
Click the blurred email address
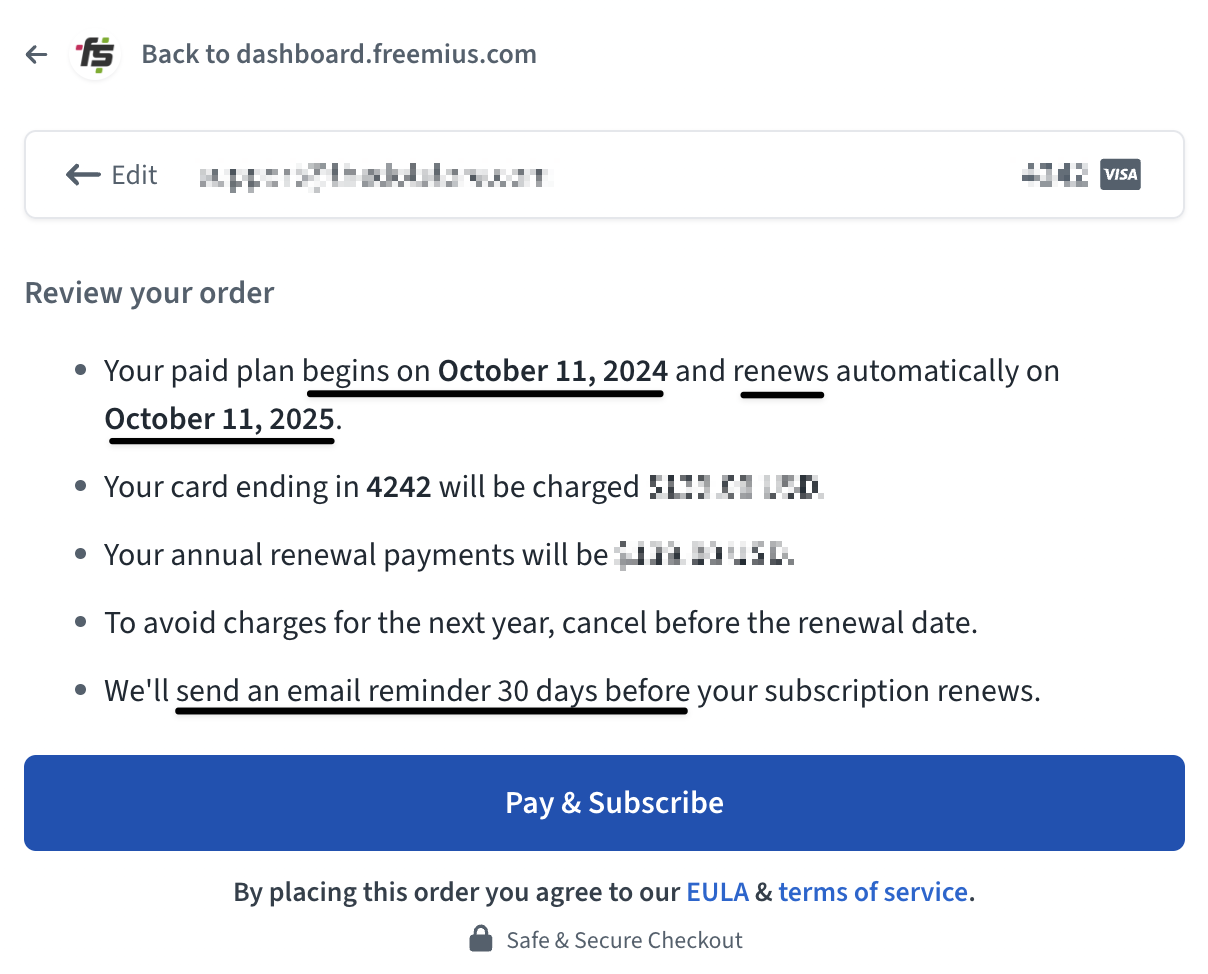(x=375, y=177)
